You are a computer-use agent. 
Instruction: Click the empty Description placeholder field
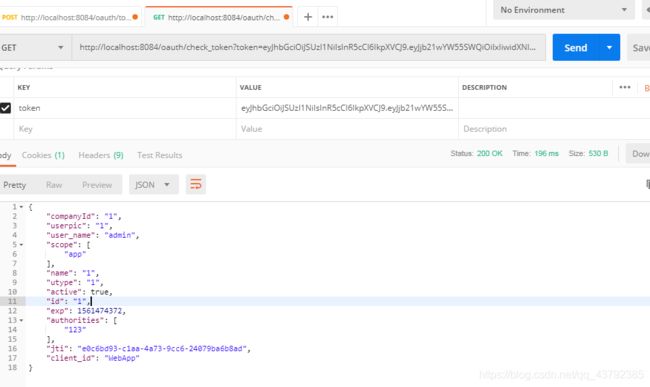point(554,129)
